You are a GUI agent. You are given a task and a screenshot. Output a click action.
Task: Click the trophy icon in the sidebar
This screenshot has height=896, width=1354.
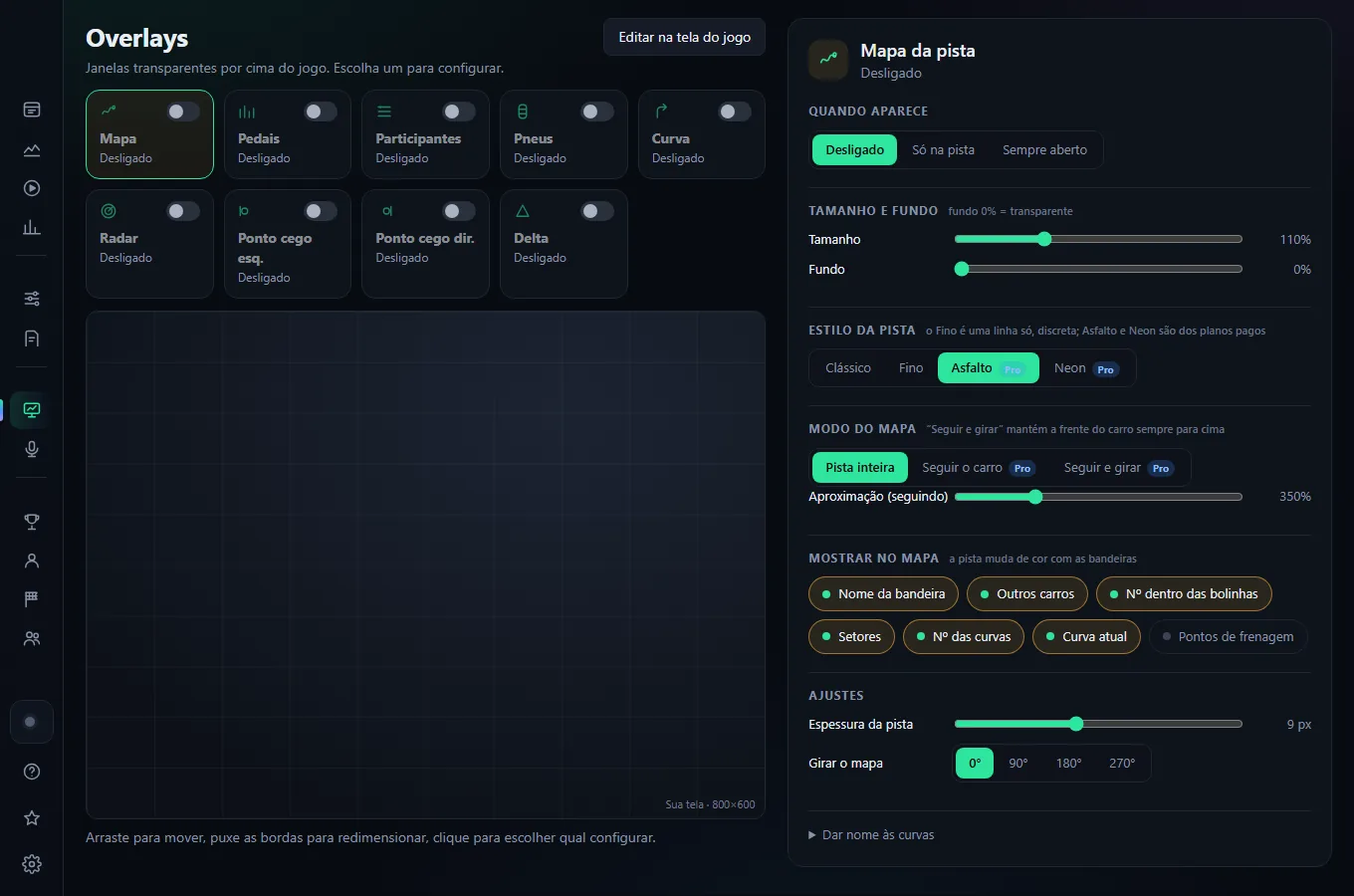pyautogui.click(x=32, y=522)
